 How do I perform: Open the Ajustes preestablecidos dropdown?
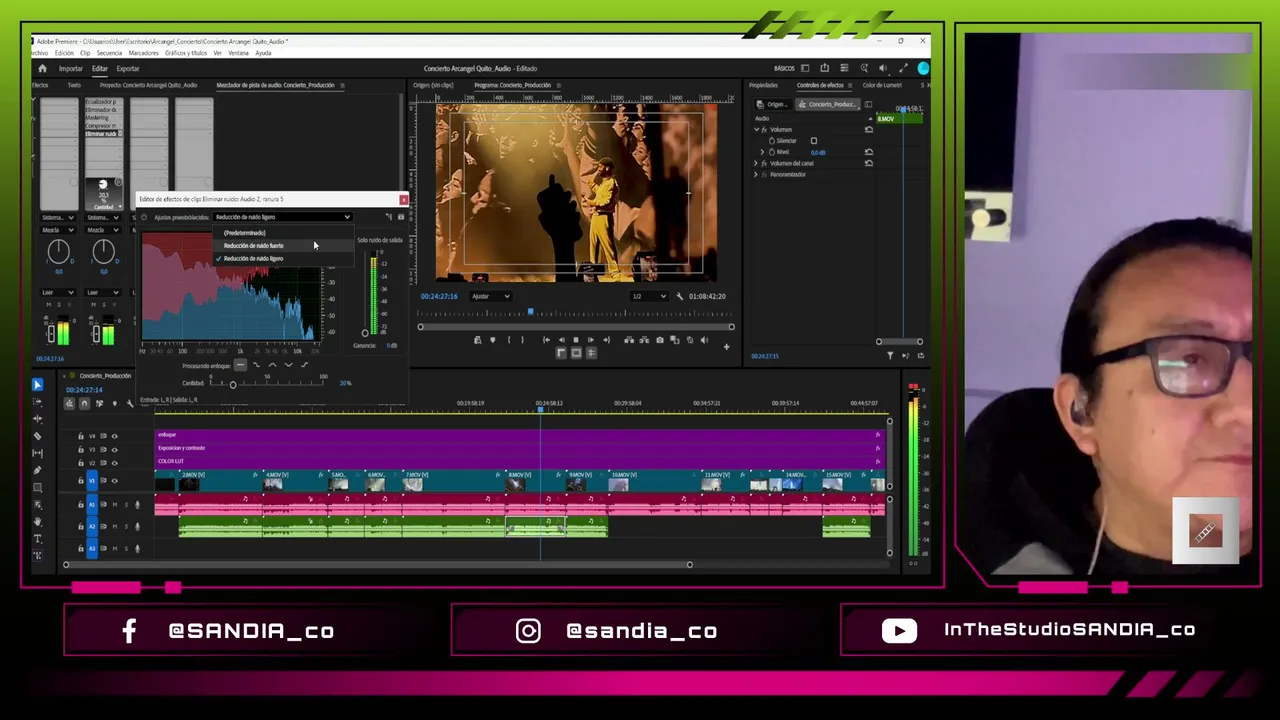[283, 217]
